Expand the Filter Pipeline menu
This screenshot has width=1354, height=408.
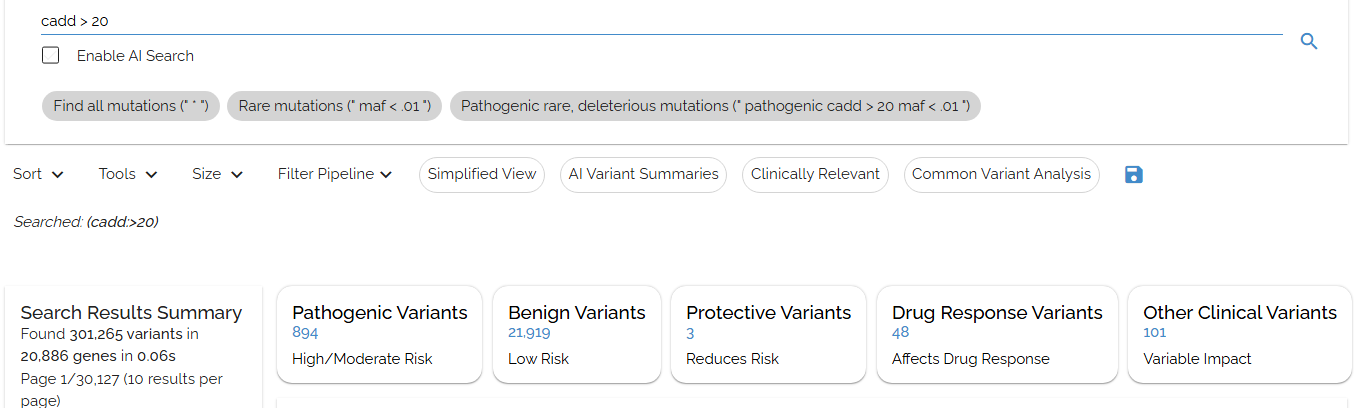[335, 174]
